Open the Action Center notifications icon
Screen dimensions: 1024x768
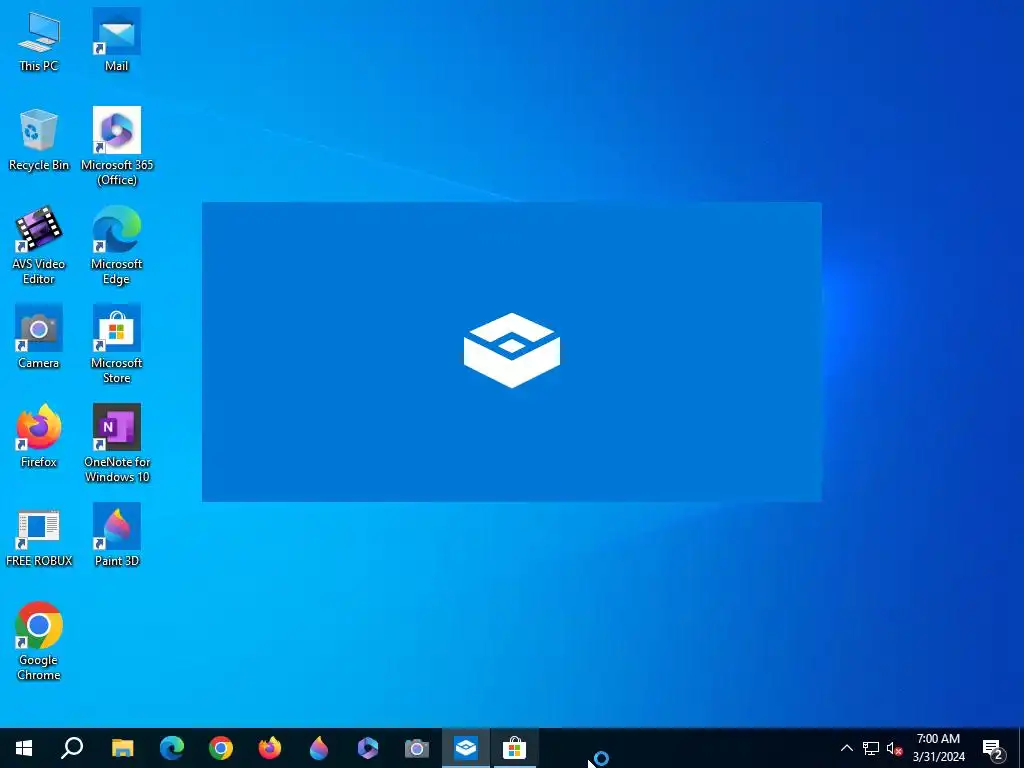993,748
